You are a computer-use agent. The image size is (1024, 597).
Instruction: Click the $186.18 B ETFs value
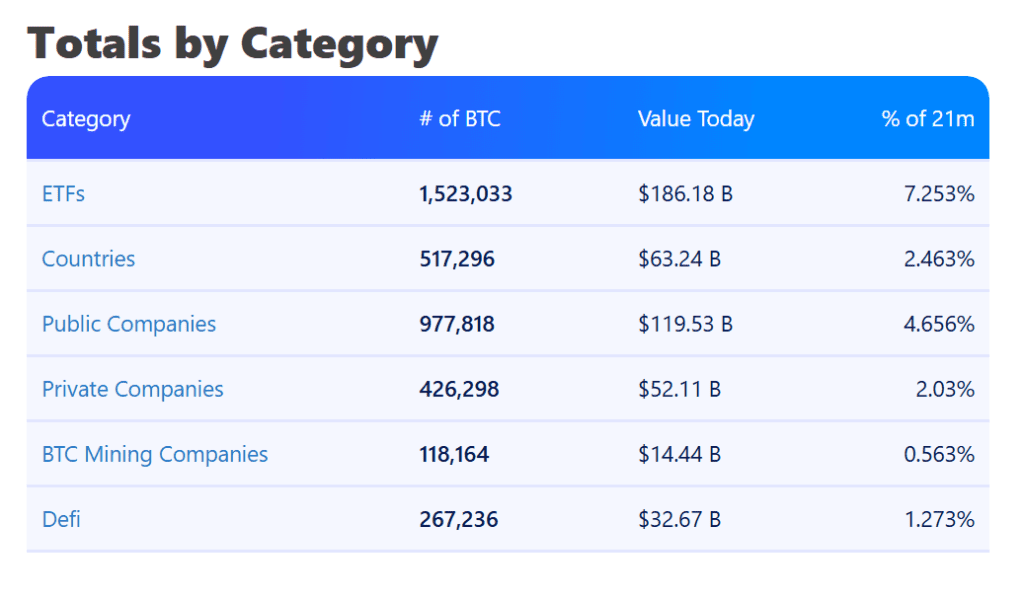pyautogui.click(x=685, y=194)
